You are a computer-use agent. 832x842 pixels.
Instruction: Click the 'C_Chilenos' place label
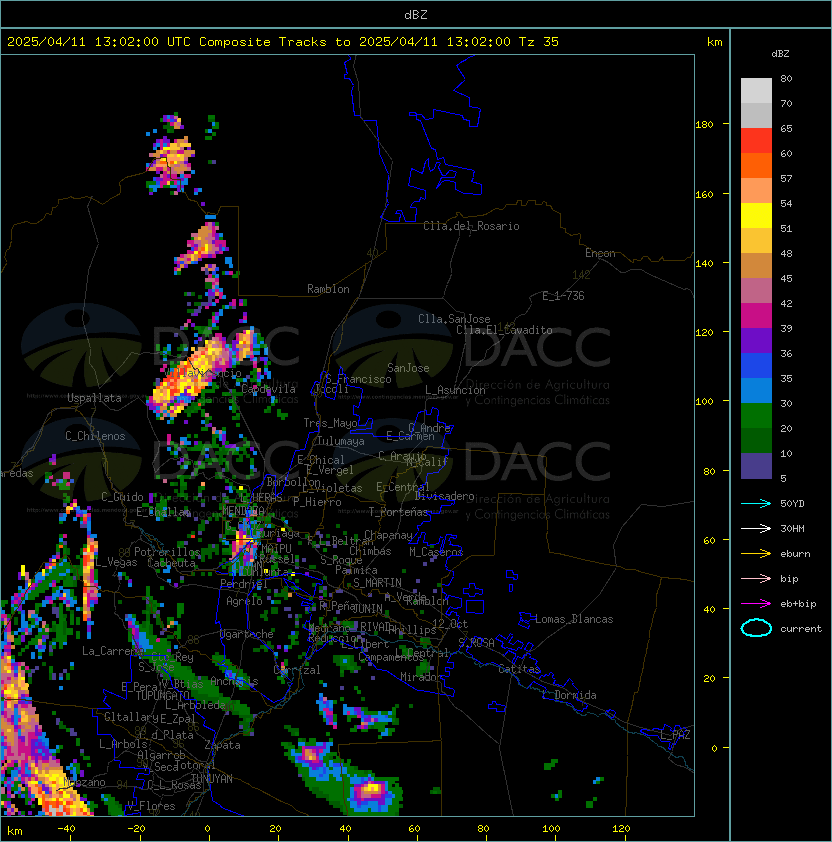point(95,436)
